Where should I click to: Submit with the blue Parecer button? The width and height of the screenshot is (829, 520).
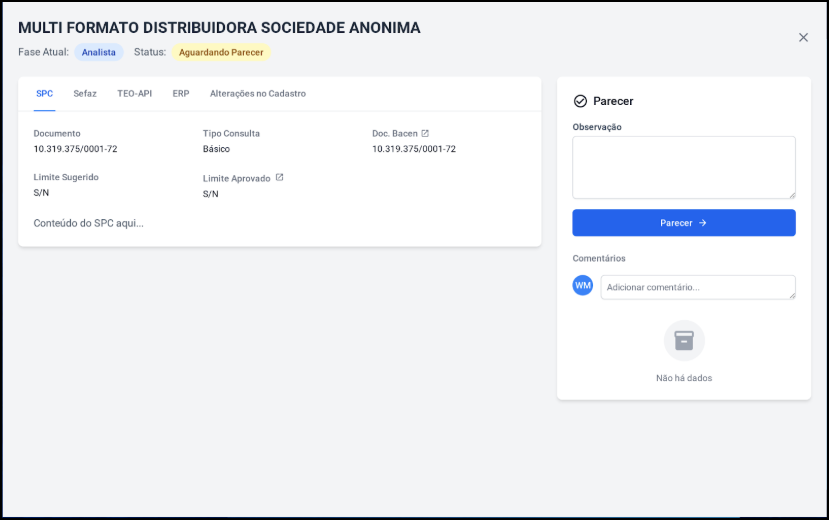(684, 222)
